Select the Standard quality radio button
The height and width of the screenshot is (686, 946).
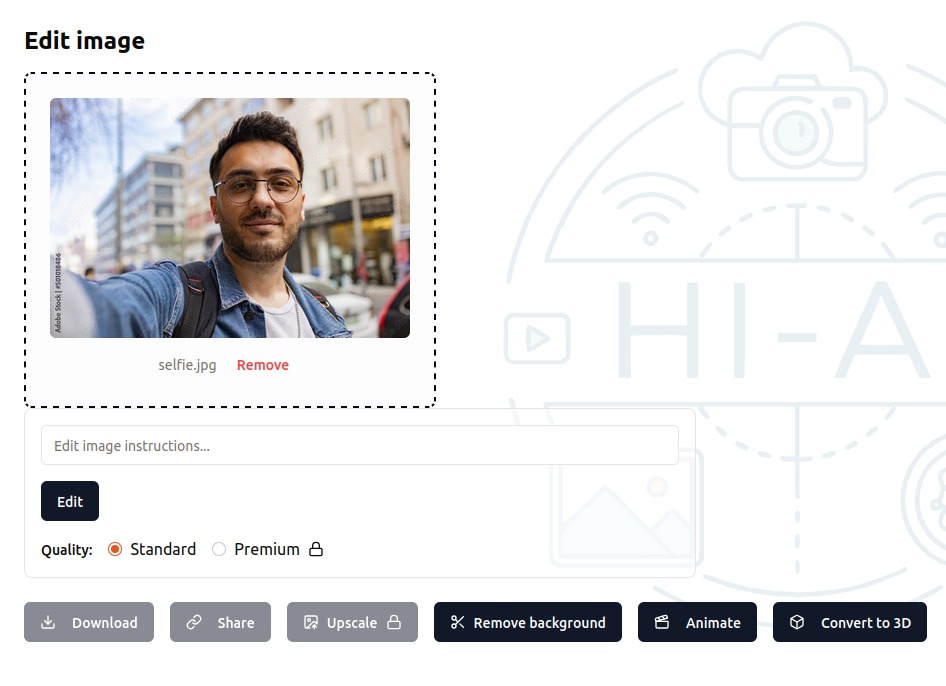coord(115,549)
